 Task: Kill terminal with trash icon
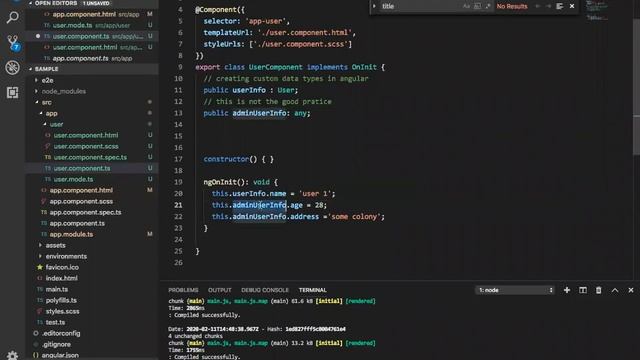[x=598, y=290]
